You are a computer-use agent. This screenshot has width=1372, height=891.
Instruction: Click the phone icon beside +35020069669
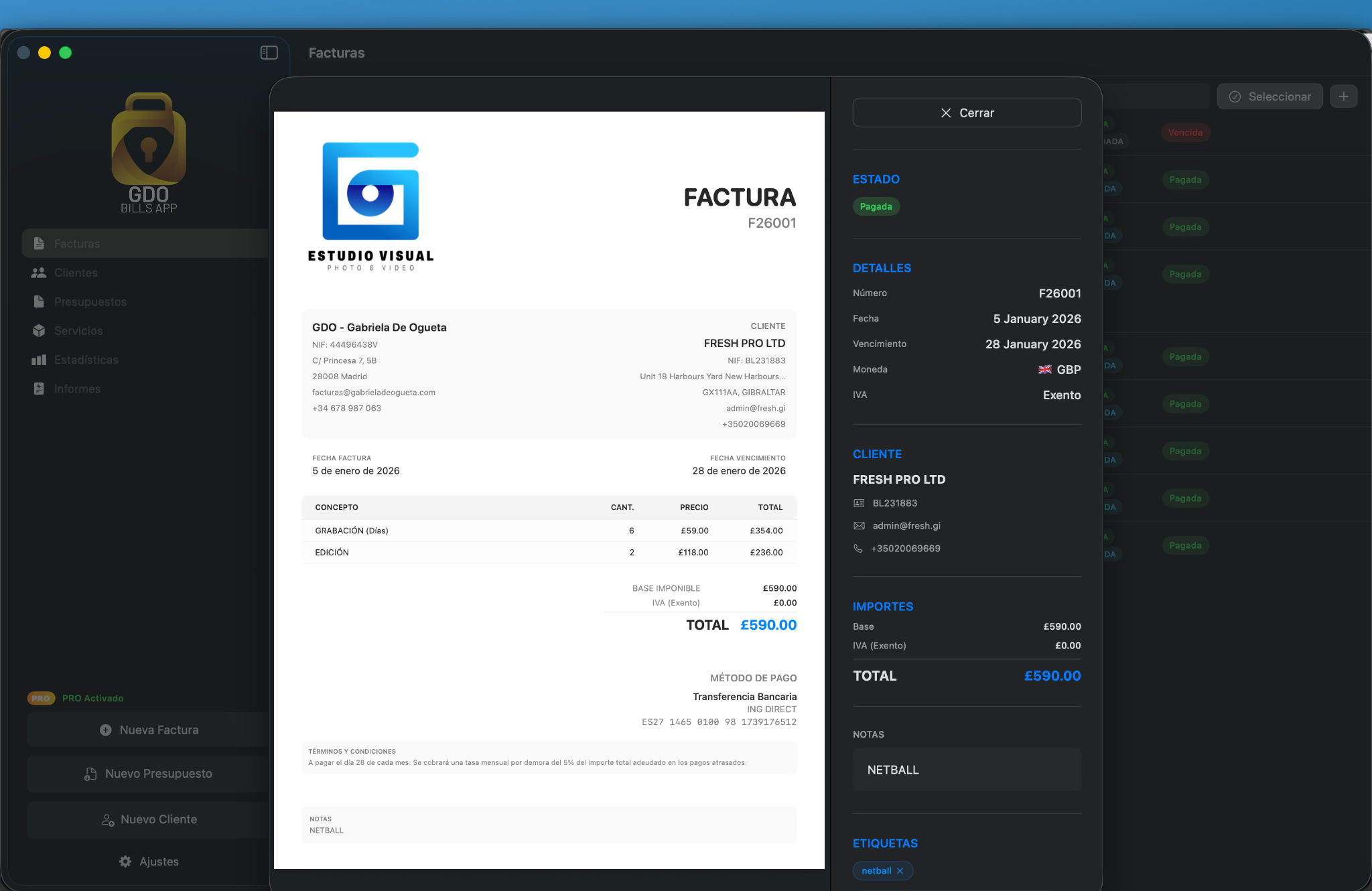858,548
